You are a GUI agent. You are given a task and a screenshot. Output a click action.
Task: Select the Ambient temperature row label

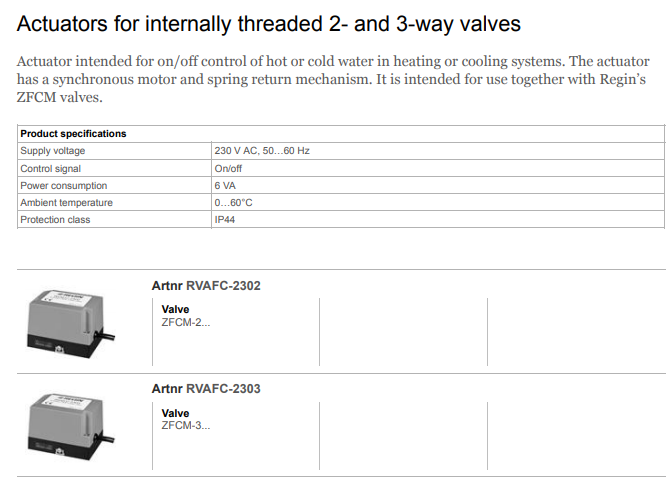66,202
